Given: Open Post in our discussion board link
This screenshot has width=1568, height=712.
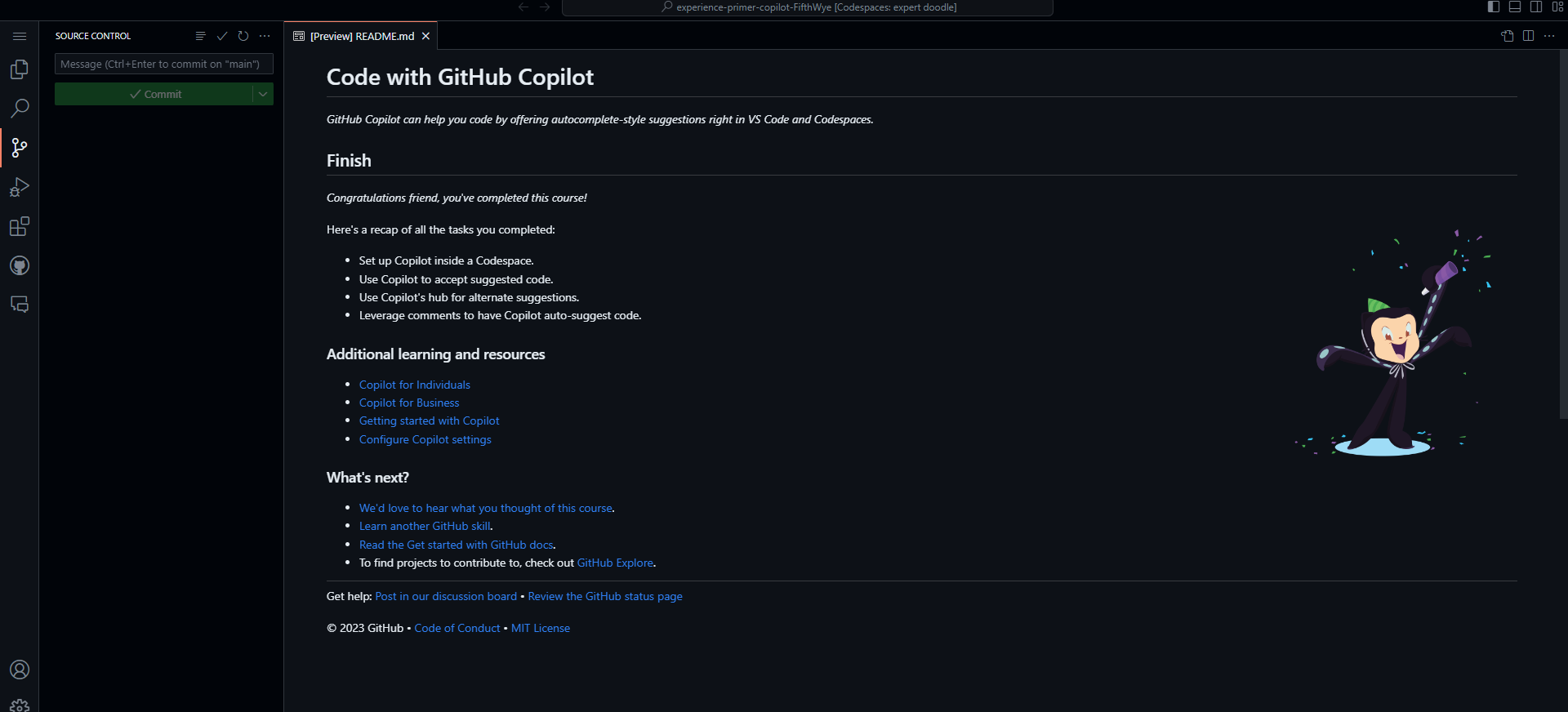Looking at the screenshot, I should pos(446,596).
